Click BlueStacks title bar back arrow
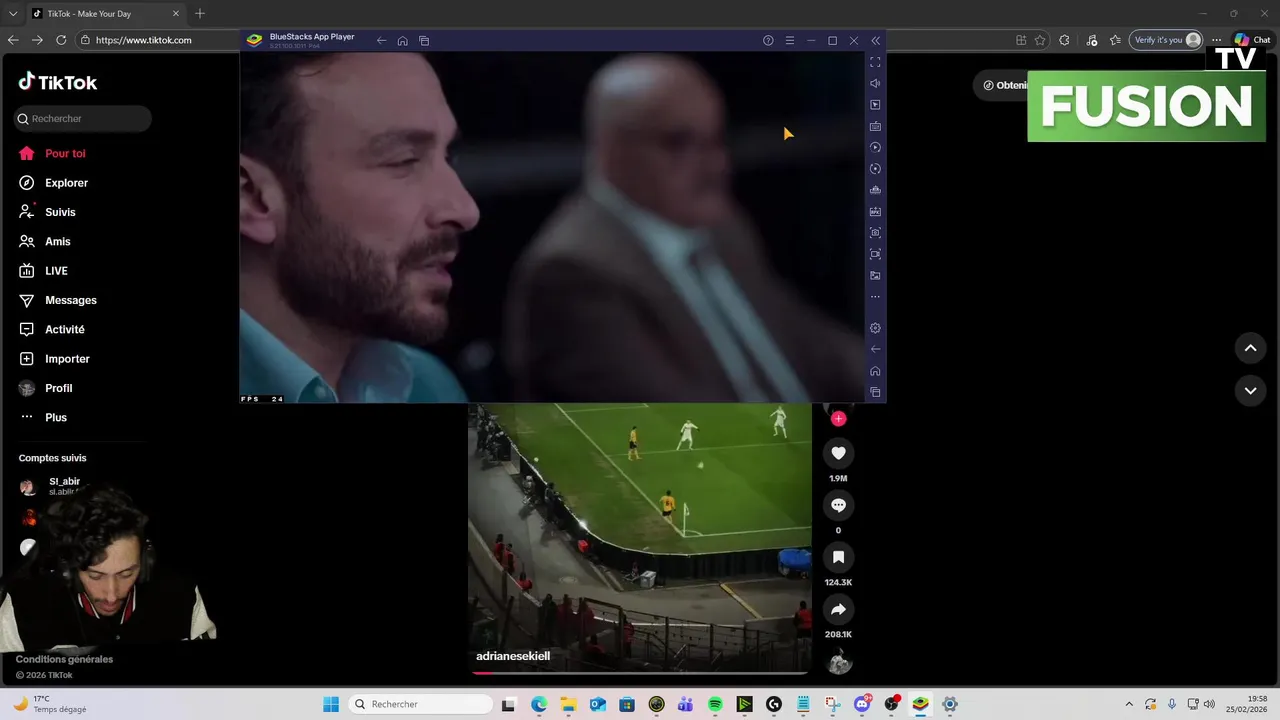Viewport: 1280px width, 720px height. point(381,41)
